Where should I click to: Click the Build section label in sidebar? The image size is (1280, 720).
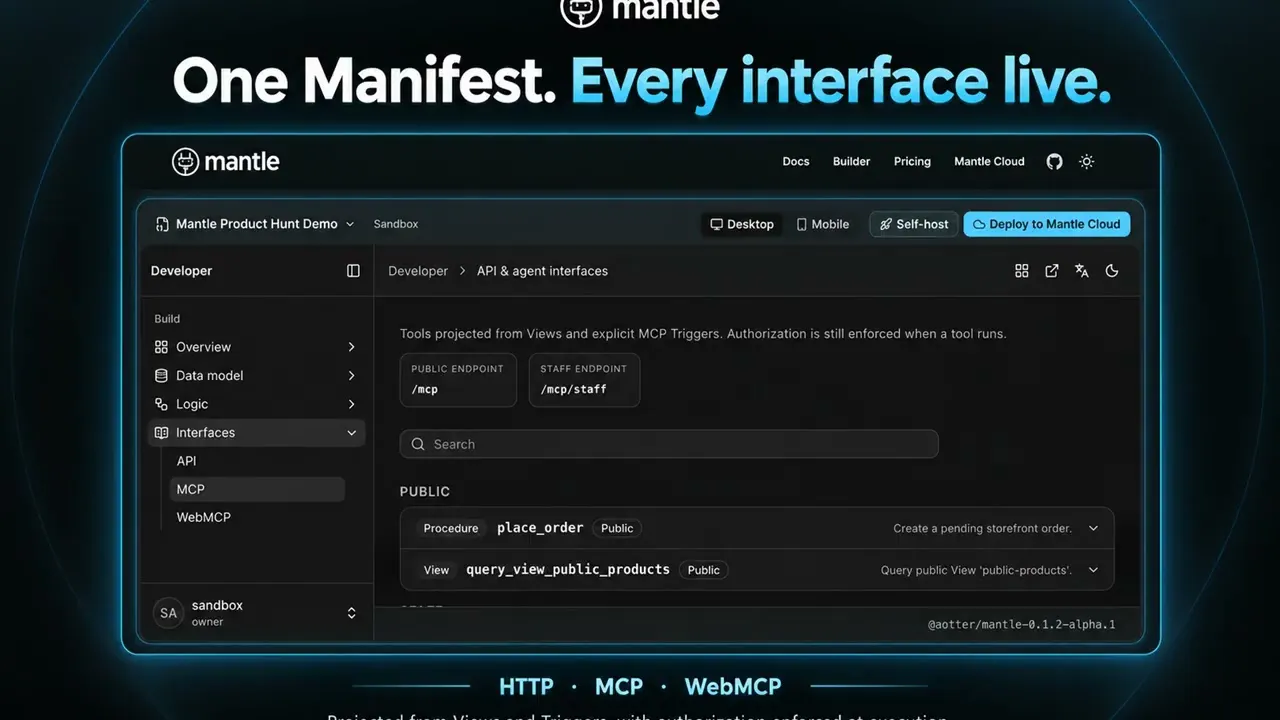tap(167, 319)
